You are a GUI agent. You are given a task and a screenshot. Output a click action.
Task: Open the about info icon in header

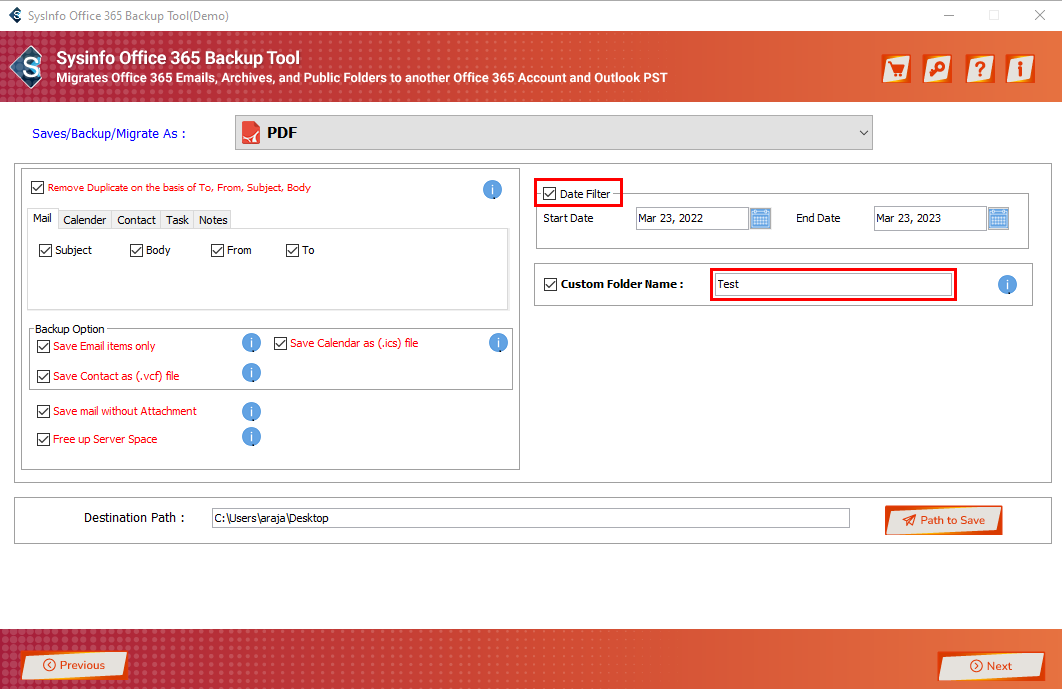[1019, 68]
